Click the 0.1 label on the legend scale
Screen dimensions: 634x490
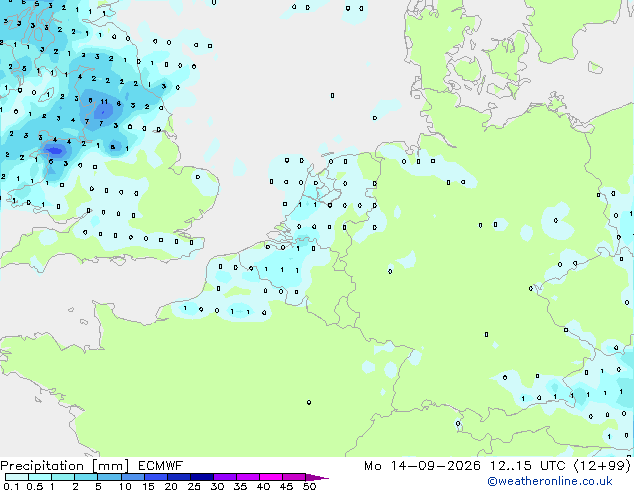[x=11, y=486]
